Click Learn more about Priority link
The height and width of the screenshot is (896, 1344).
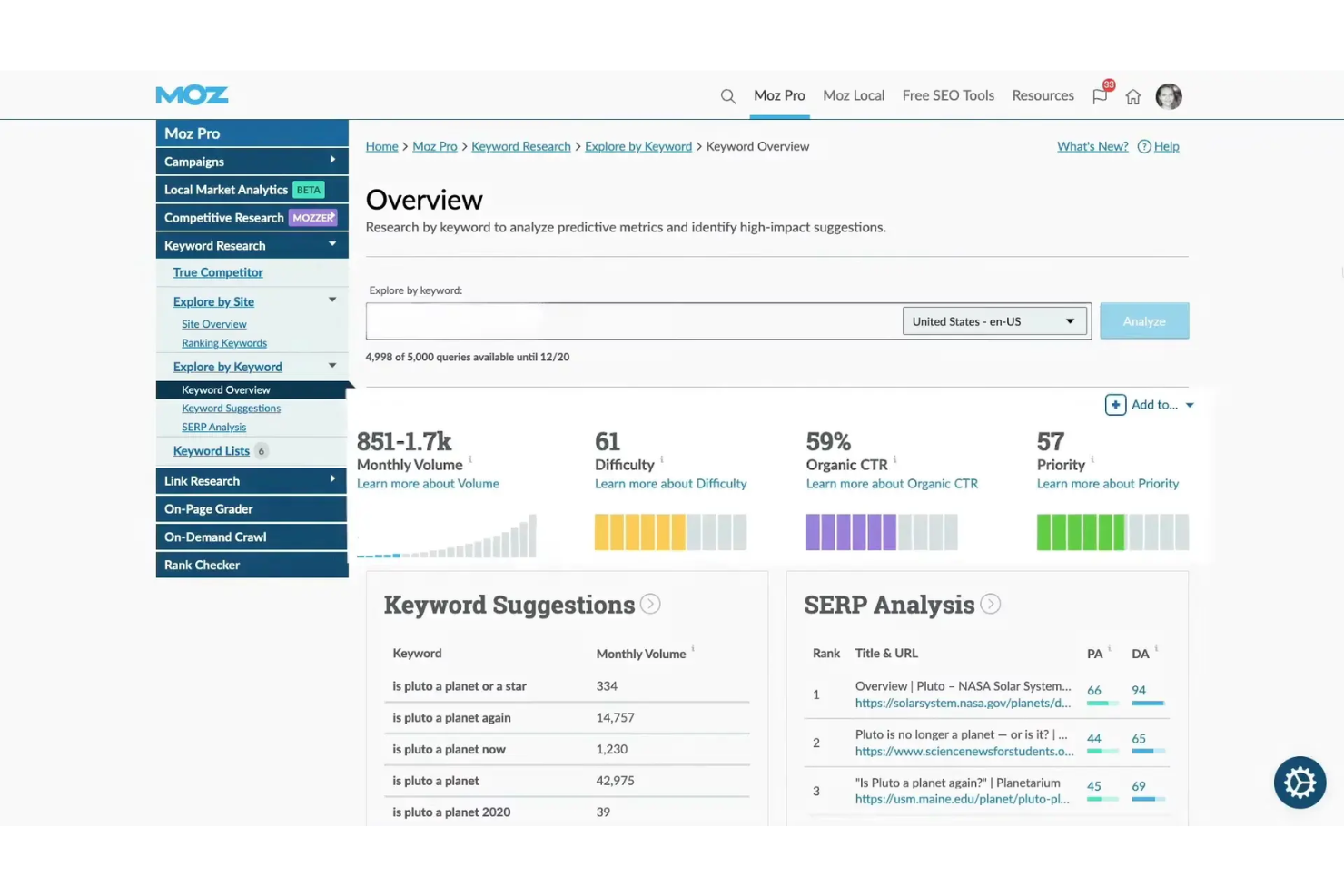click(1108, 484)
